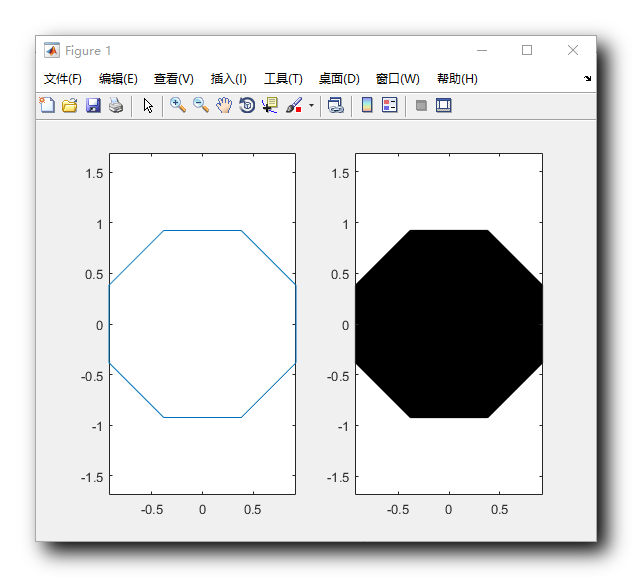
Task: Click the black filled octagon in right plot
Action: (449, 324)
